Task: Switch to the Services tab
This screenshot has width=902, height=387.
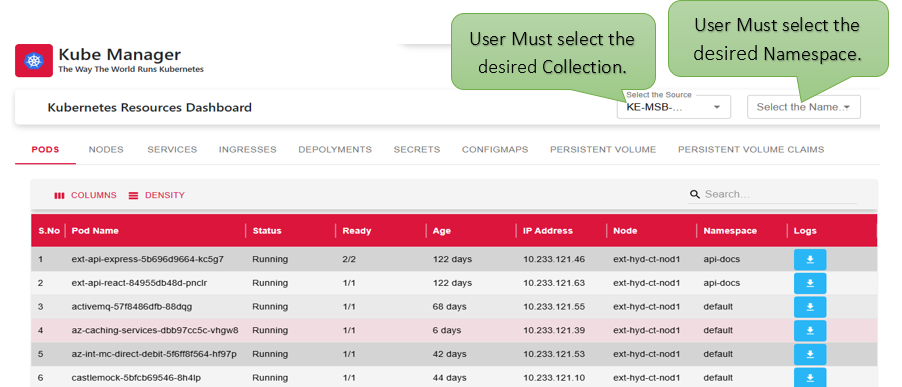Action: click(x=172, y=150)
